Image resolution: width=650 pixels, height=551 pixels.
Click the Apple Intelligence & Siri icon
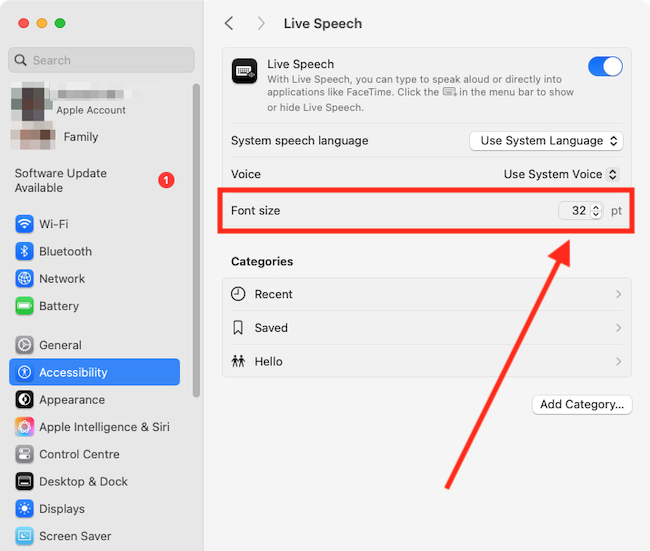(25, 427)
